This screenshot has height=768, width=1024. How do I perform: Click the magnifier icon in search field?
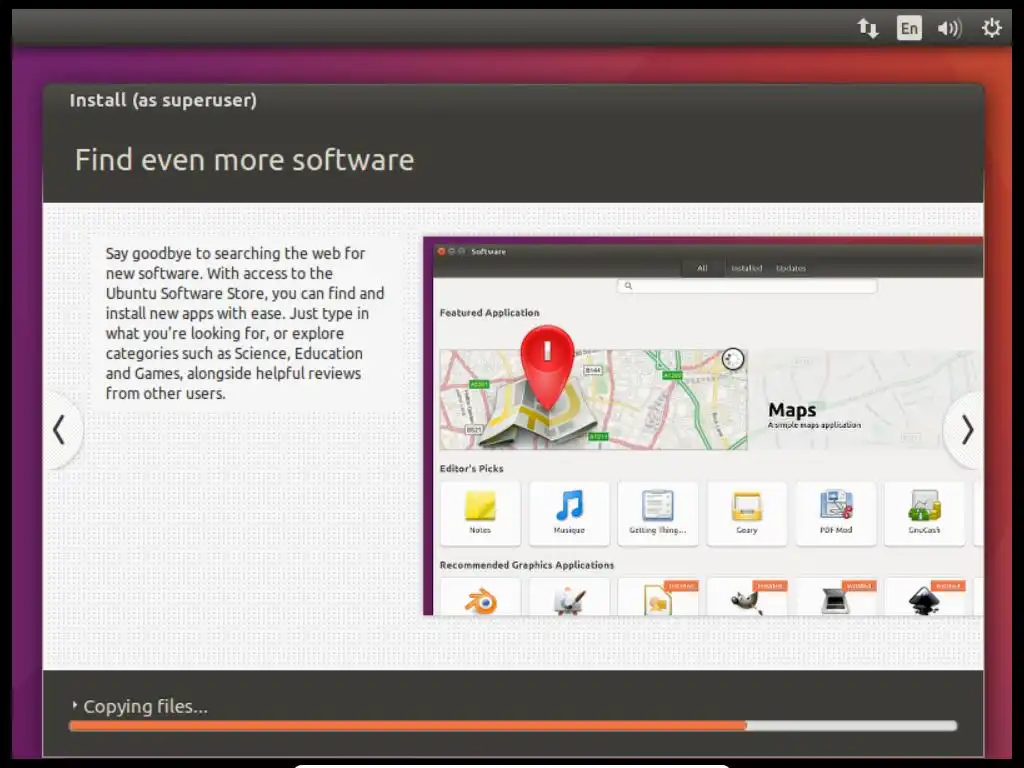click(x=628, y=286)
